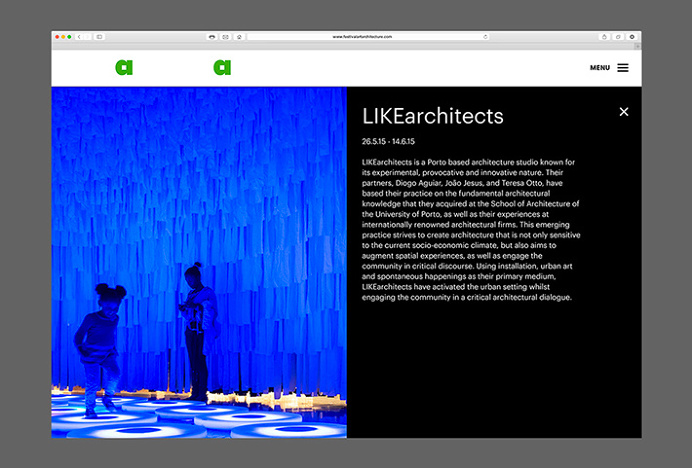Click the LIKEarchitects description paragraph
Screen dimensions: 692x468
[471, 230]
